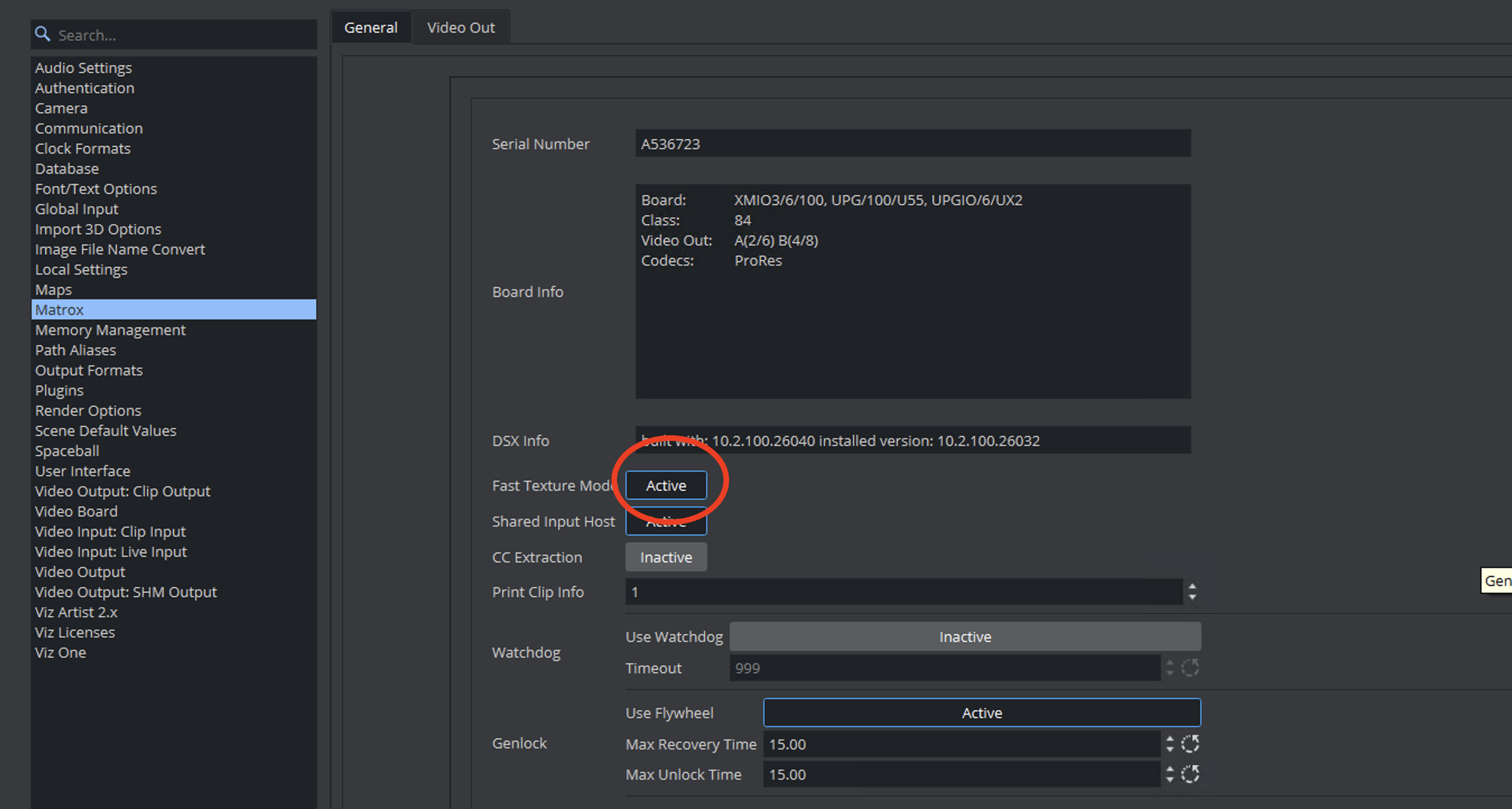Reset Max Unlock Time to default
1512x809 pixels.
coord(1190,774)
